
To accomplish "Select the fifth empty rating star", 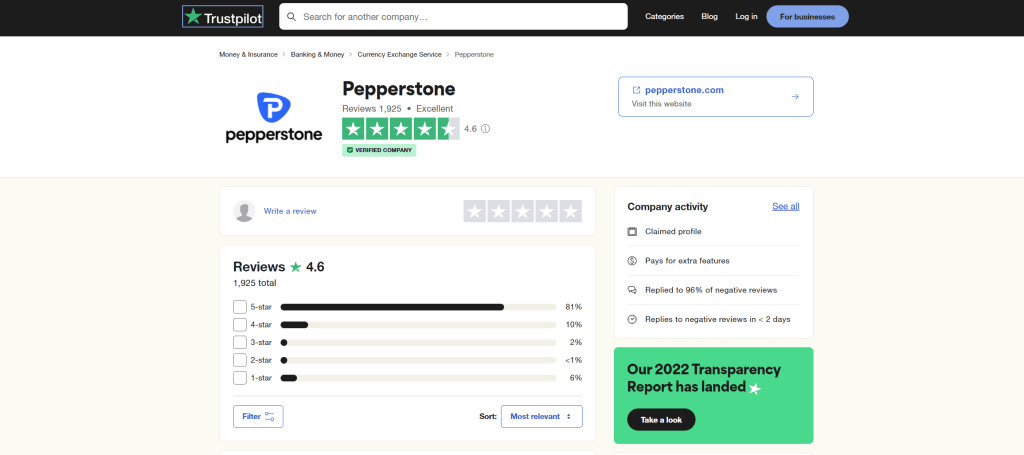I will pyautogui.click(x=571, y=211).
